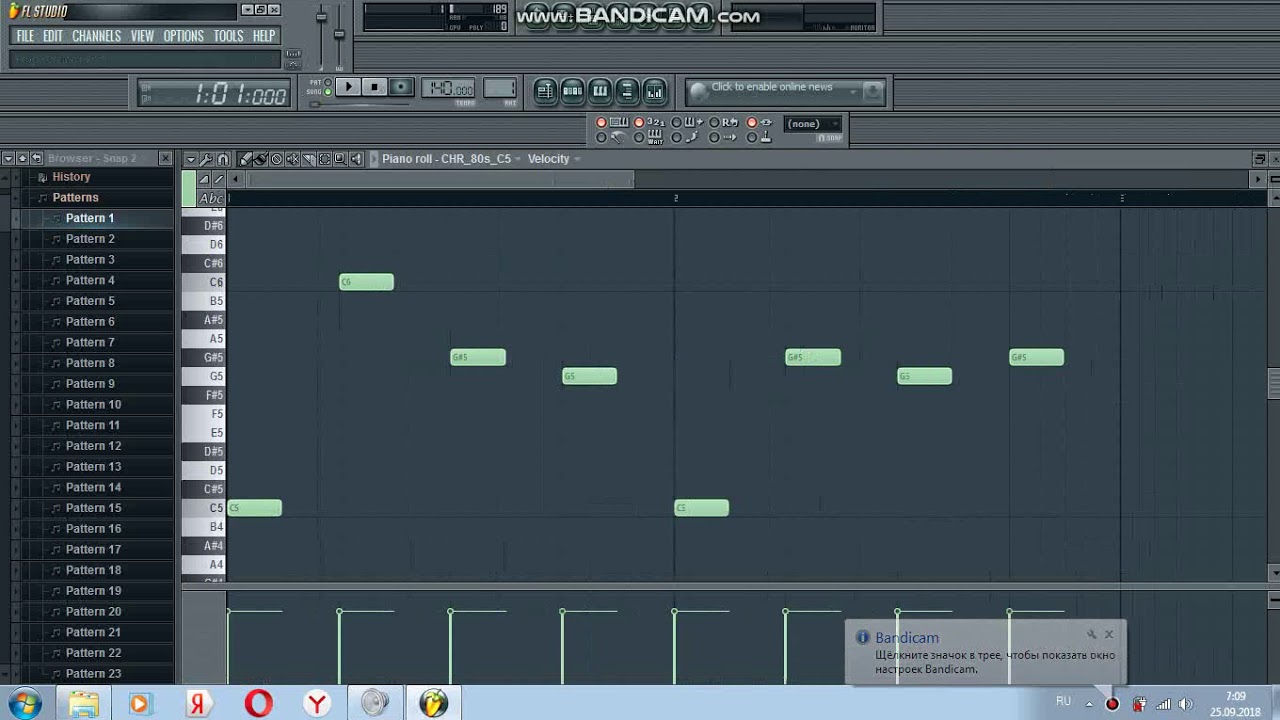Open the TOOLS menu
Viewport: 1280px width, 720px height.
pyautogui.click(x=228, y=36)
